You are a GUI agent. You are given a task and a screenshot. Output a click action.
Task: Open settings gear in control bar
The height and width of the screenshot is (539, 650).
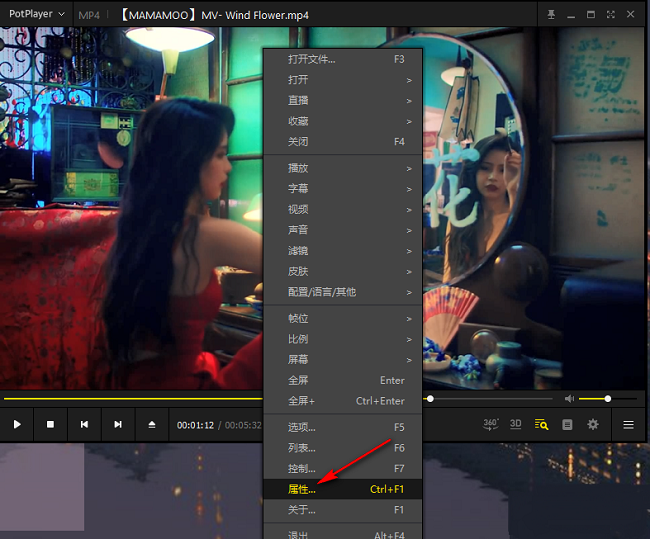point(593,424)
